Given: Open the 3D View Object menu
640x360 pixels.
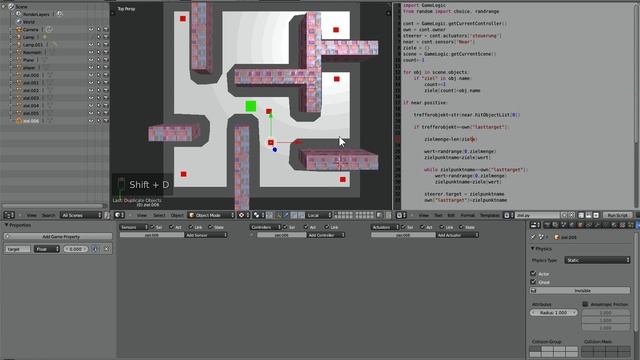Looking at the screenshot, I should [x=177, y=215].
